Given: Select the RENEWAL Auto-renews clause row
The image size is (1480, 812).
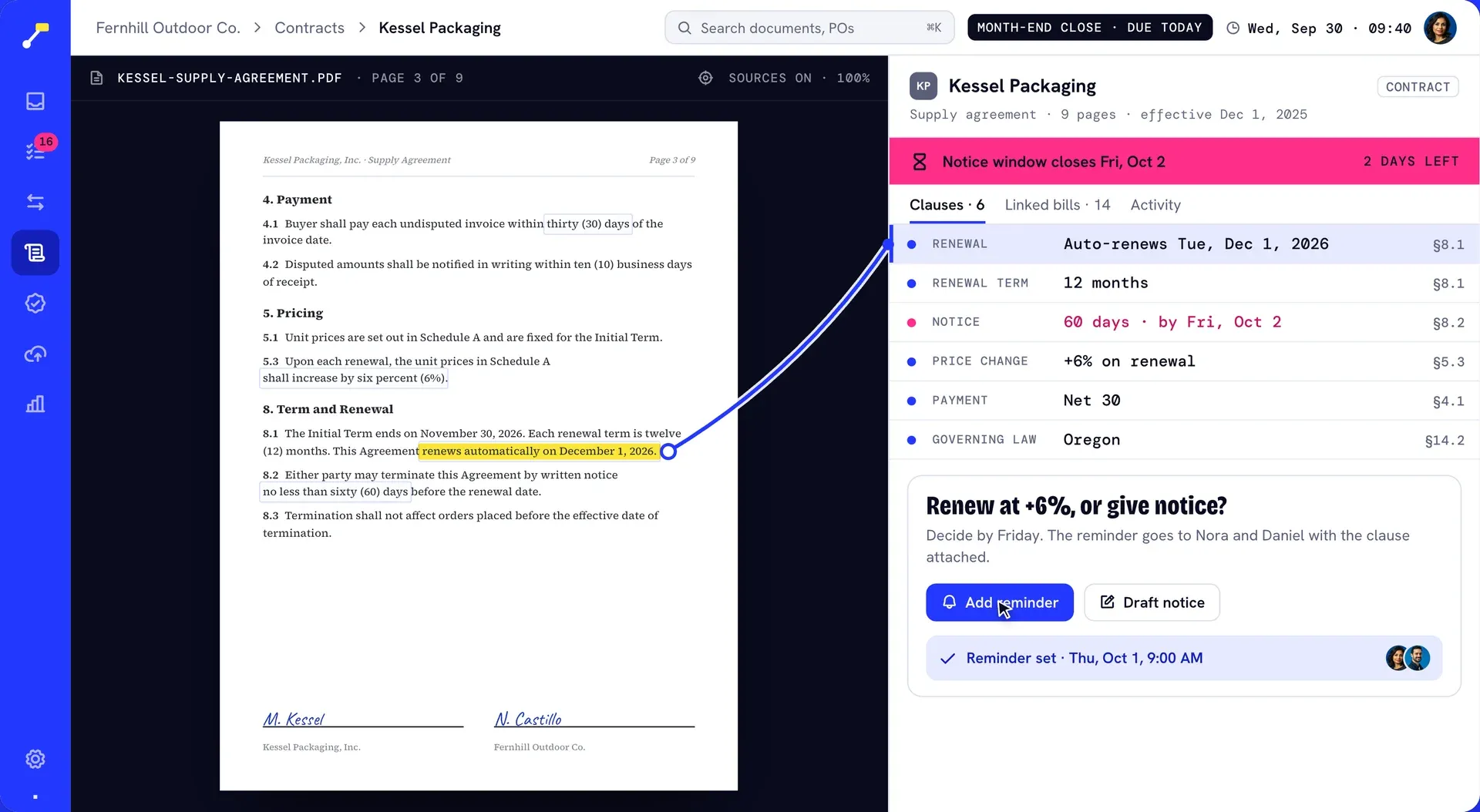Looking at the screenshot, I should click(1185, 244).
